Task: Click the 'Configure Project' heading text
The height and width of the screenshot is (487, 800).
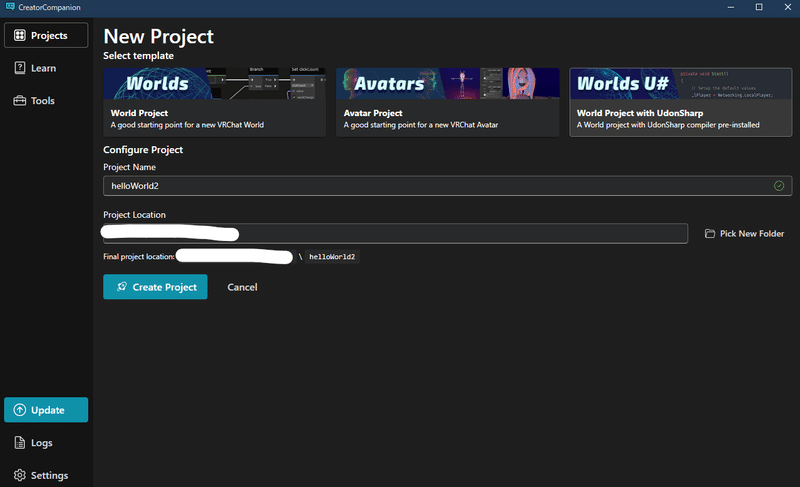Action: [143, 150]
